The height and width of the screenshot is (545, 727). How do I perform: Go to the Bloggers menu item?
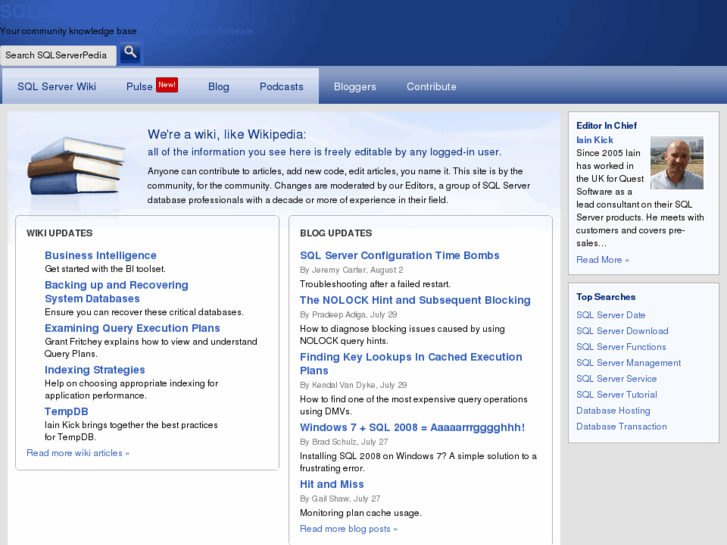(355, 87)
